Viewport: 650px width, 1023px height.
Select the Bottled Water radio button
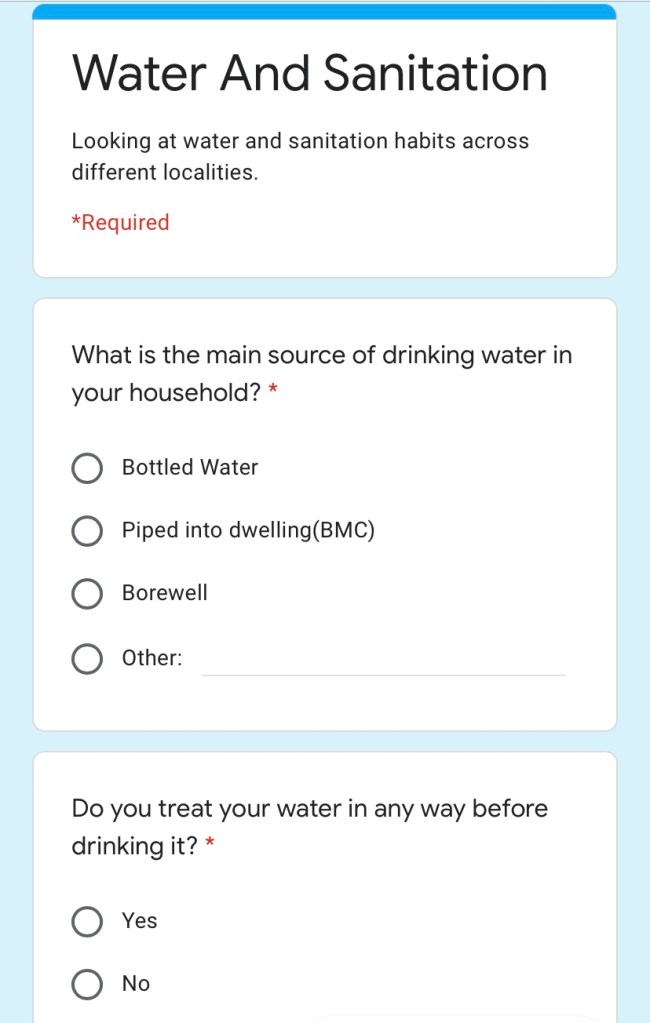87,468
